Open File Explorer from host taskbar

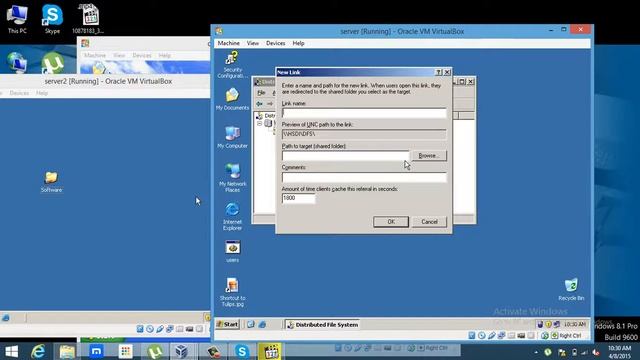pyautogui.click(x=67, y=351)
